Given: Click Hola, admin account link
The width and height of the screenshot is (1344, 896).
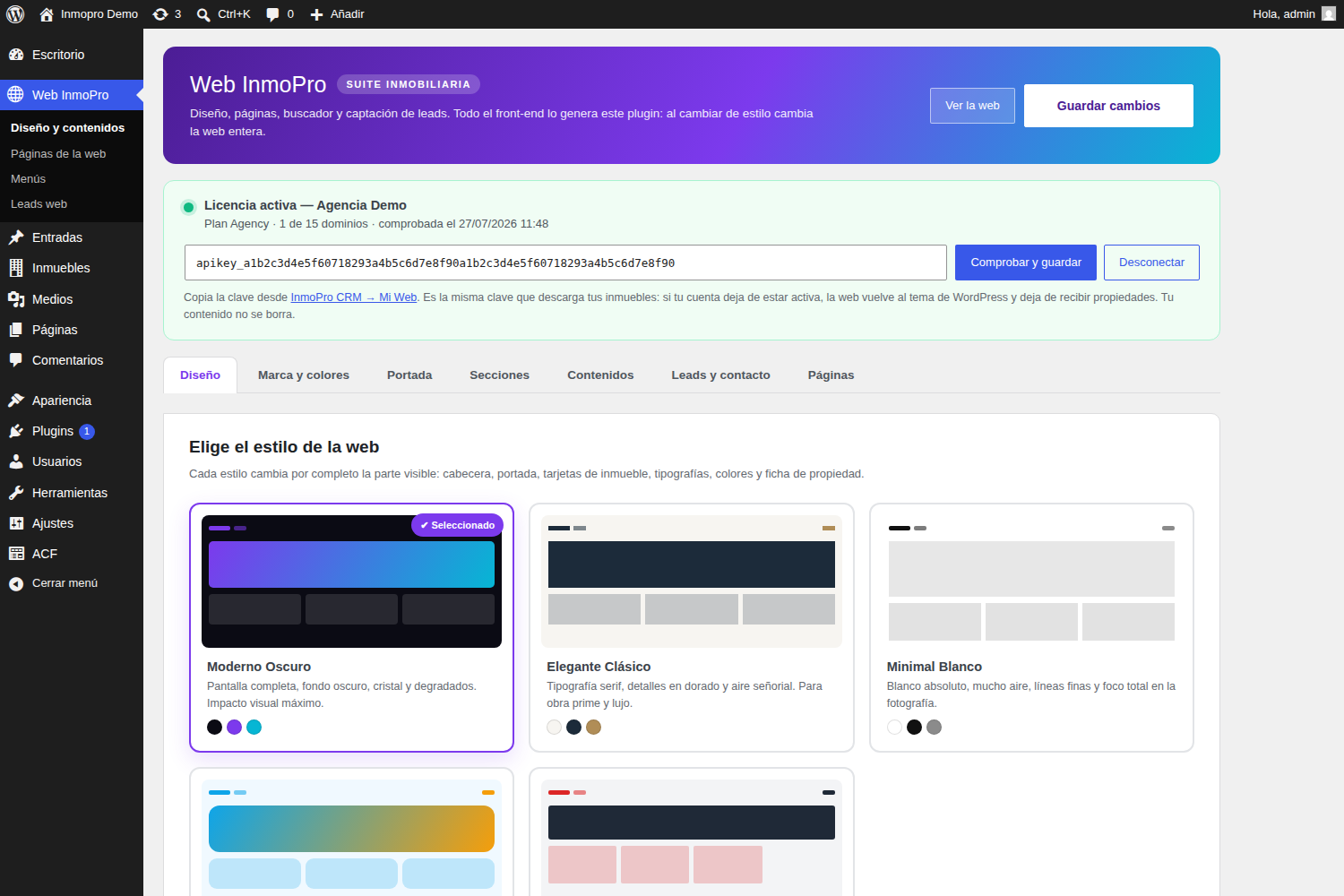Looking at the screenshot, I should click(1294, 14).
